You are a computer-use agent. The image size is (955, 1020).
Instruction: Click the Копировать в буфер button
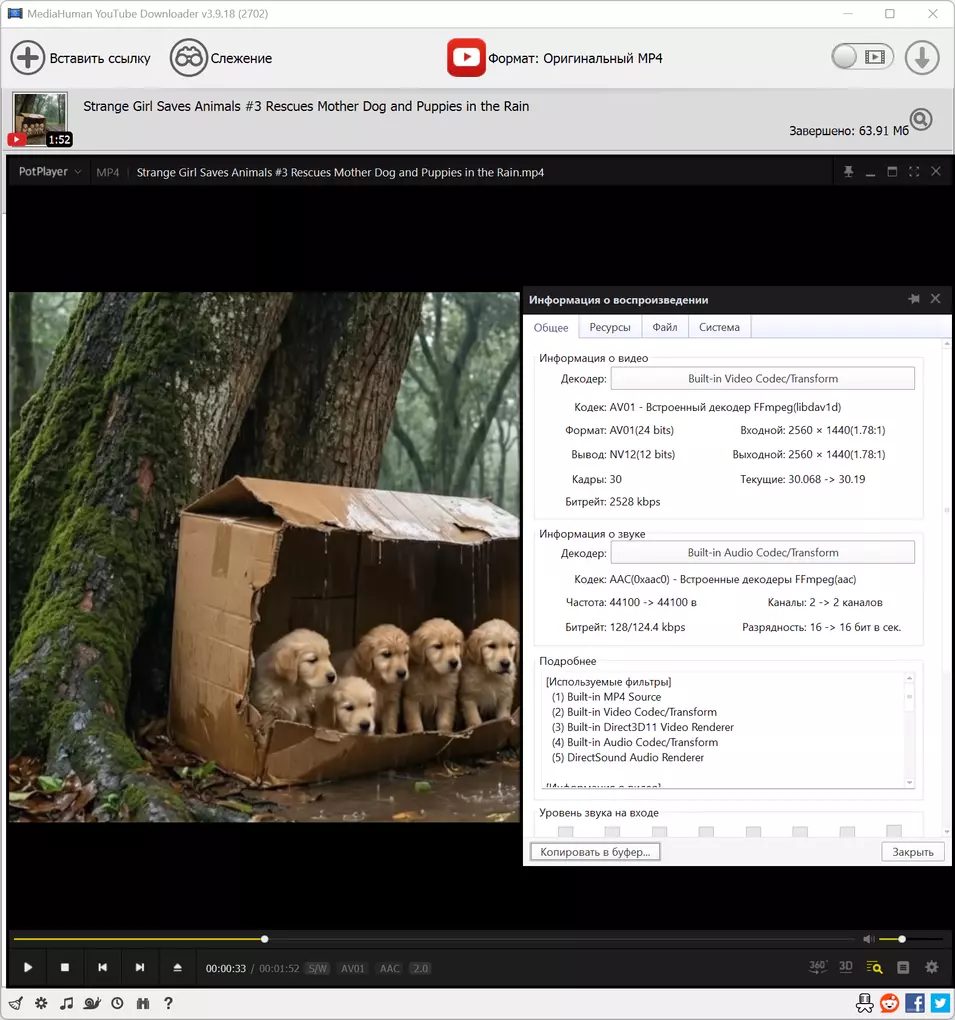click(x=595, y=852)
